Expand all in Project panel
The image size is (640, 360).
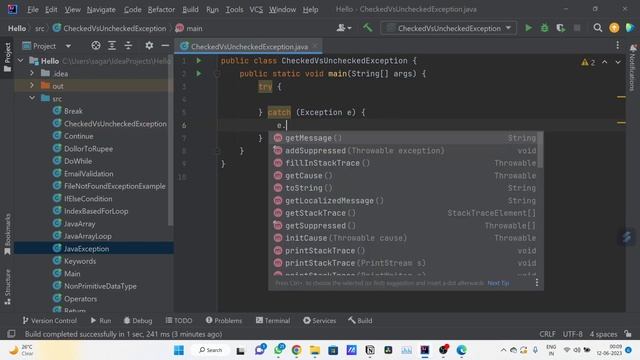tap(112, 46)
